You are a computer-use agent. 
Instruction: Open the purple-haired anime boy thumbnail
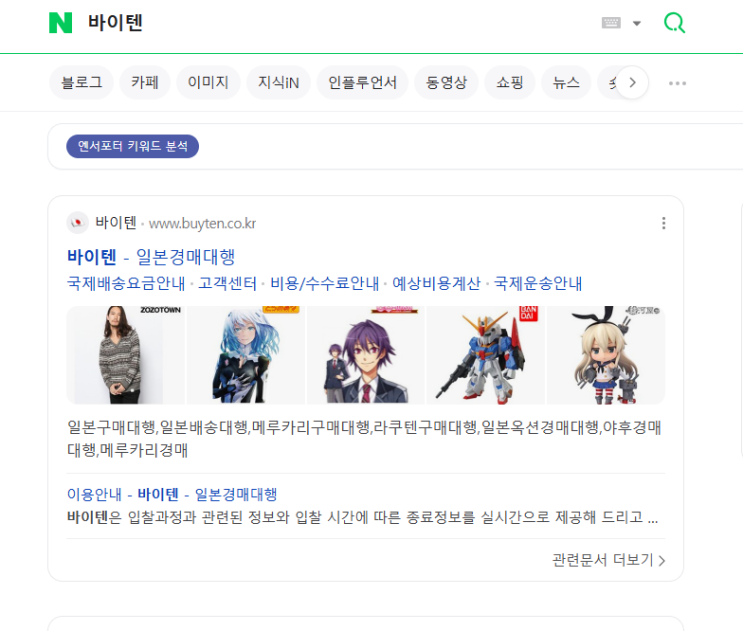366,355
